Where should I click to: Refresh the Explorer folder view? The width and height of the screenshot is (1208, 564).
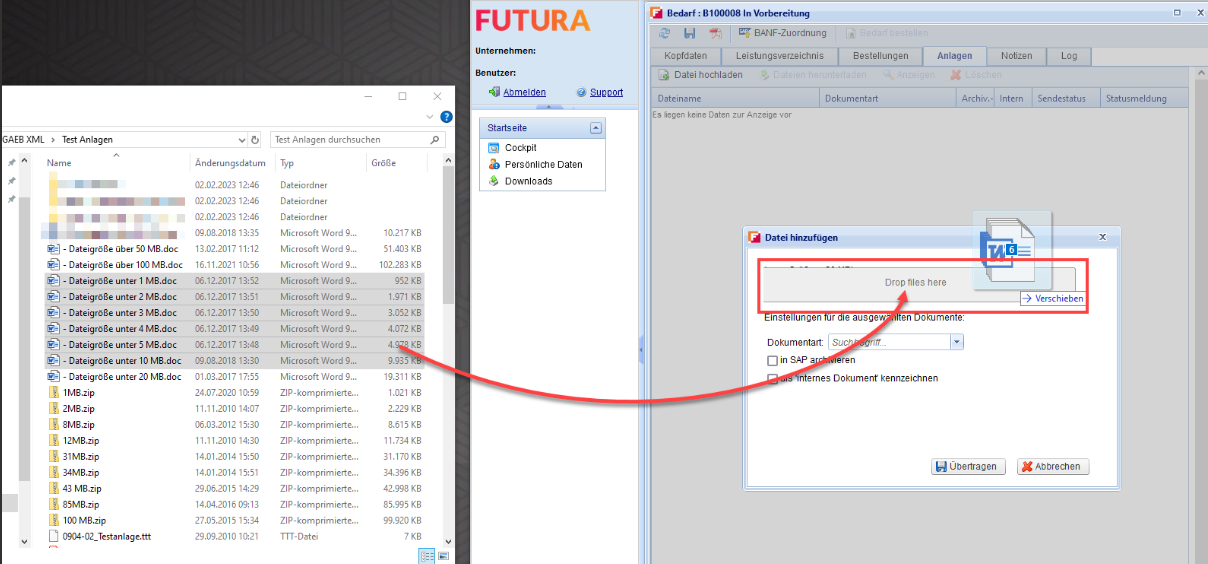255,140
